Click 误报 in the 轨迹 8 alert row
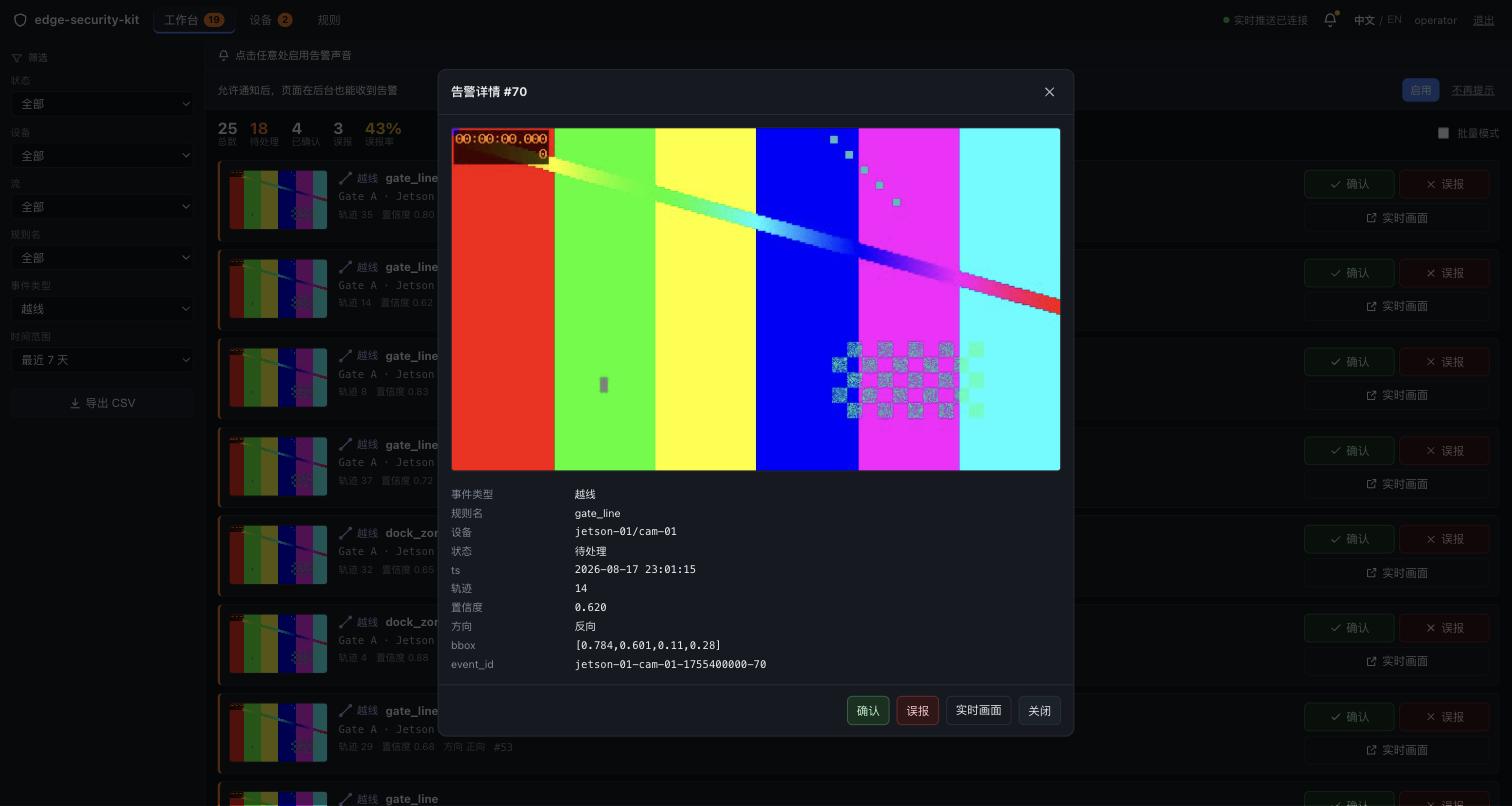1512x806 pixels. click(1444, 361)
